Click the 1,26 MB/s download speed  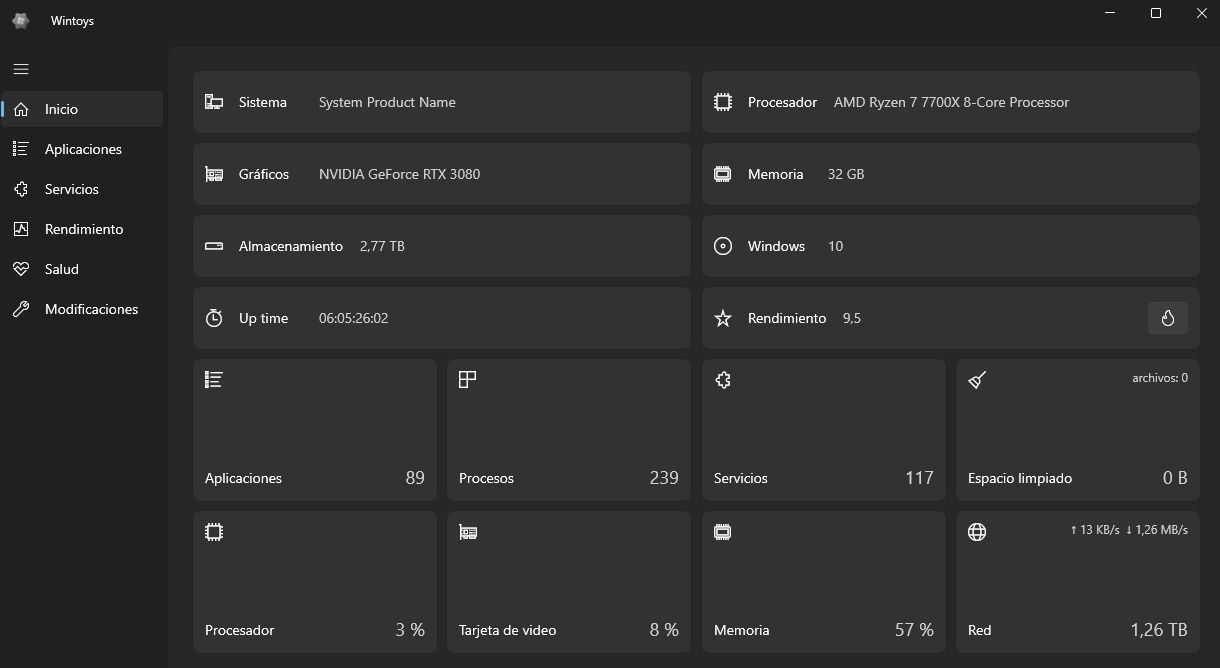pyautogui.click(x=1157, y=530)
